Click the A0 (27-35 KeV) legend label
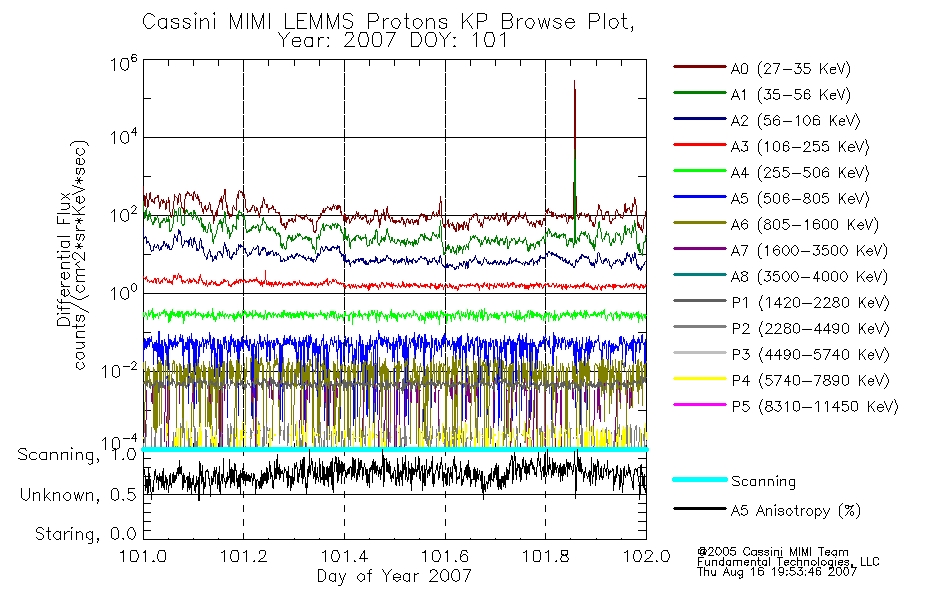Screen dimensions: 950x600 tap(790, 69)
